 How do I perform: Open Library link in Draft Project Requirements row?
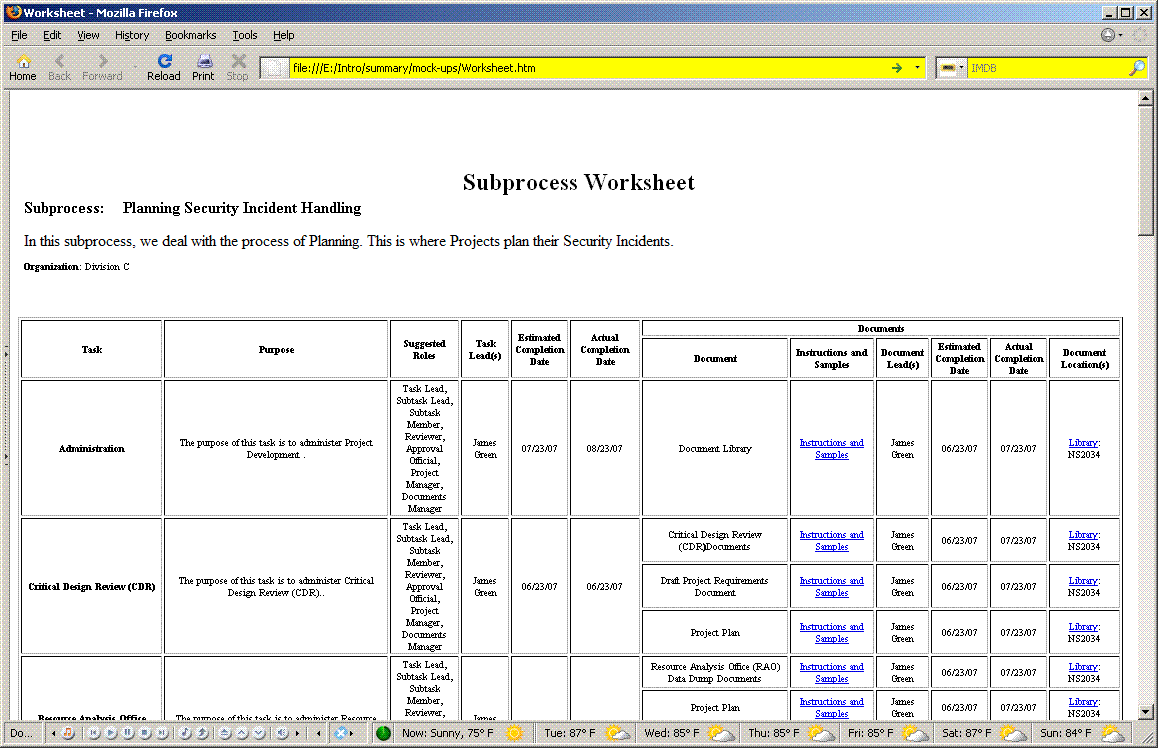coord(1084,581)
